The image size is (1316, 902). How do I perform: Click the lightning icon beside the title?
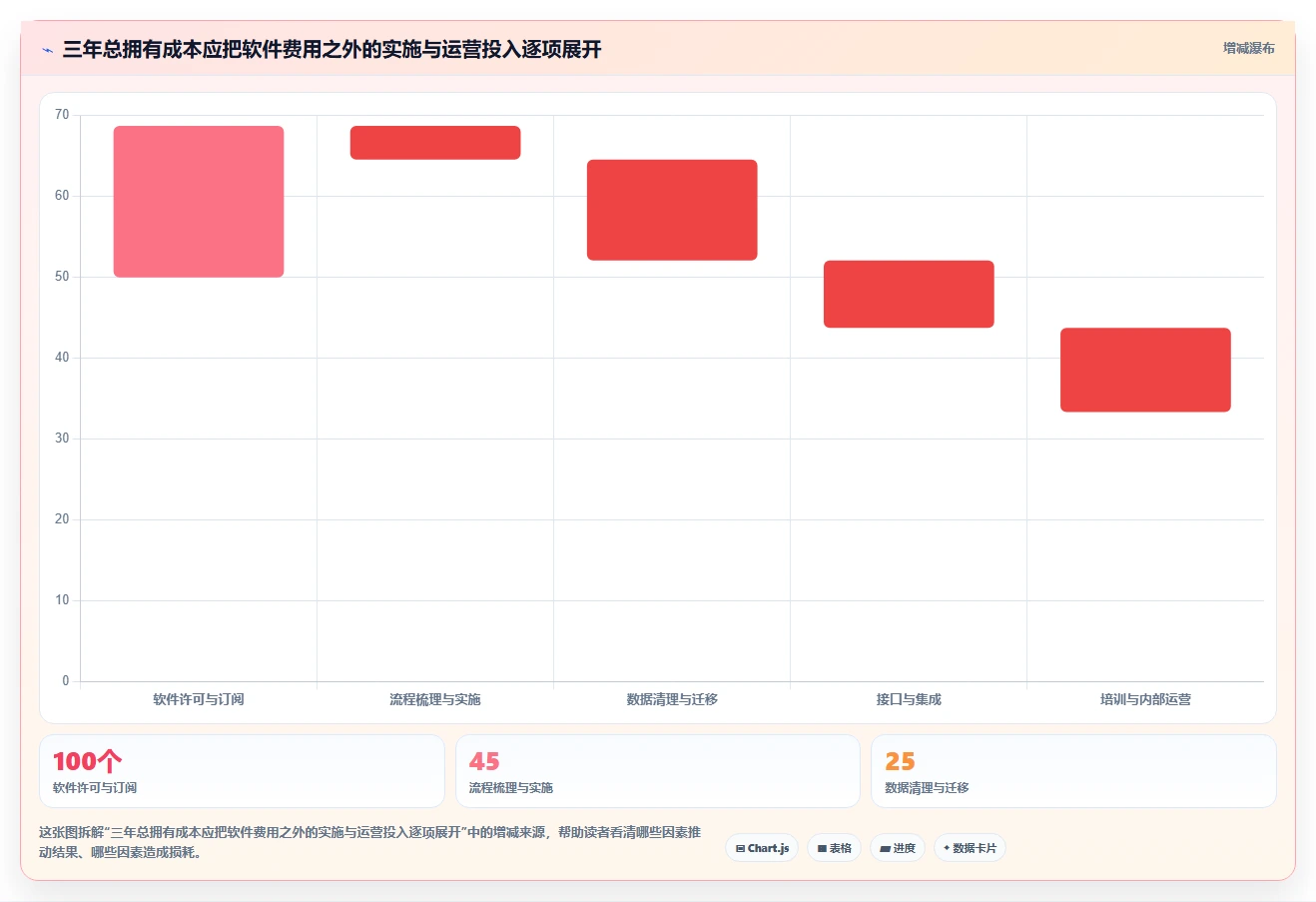[x=47, y=50]
